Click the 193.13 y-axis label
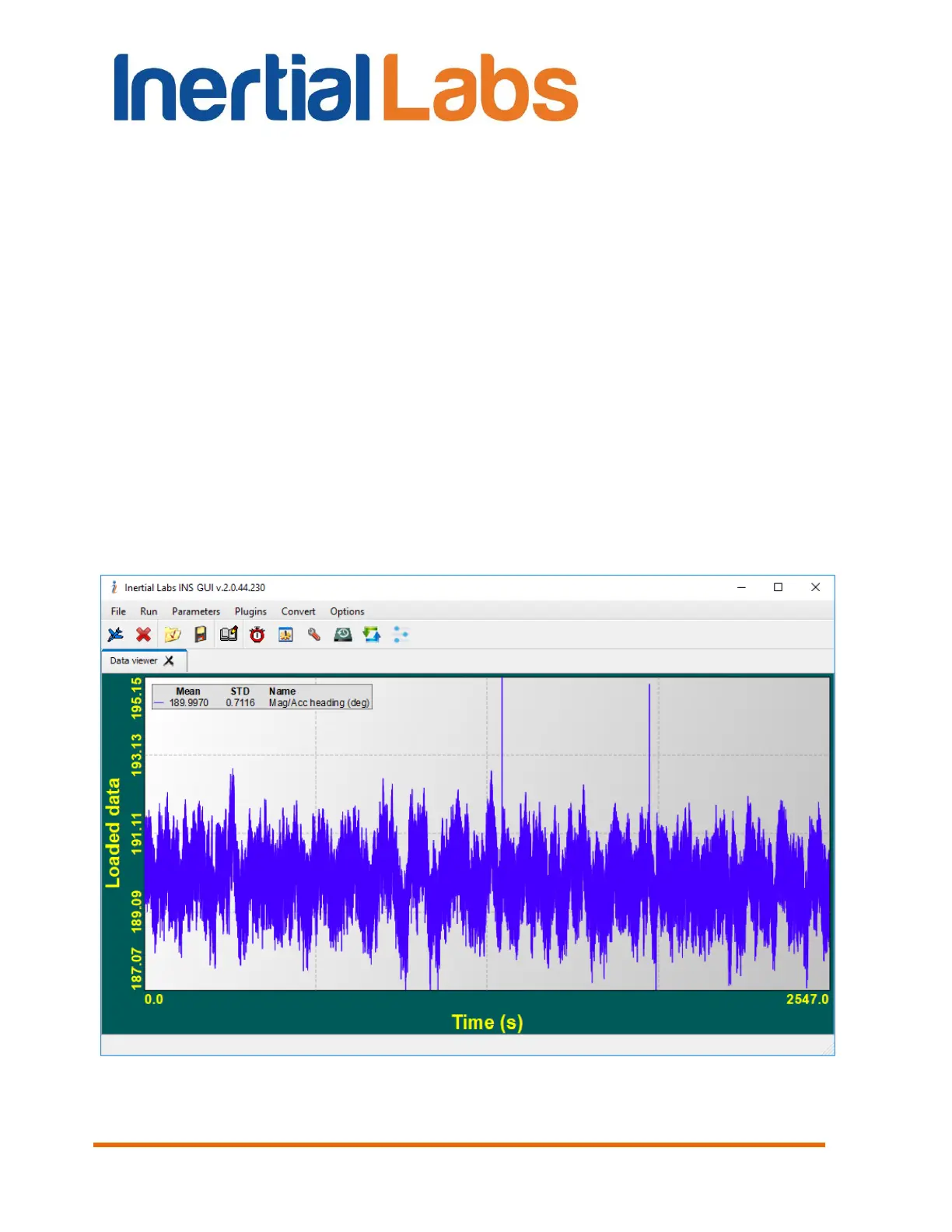Viewport: 952px width, 1232px height. point(137,754)
